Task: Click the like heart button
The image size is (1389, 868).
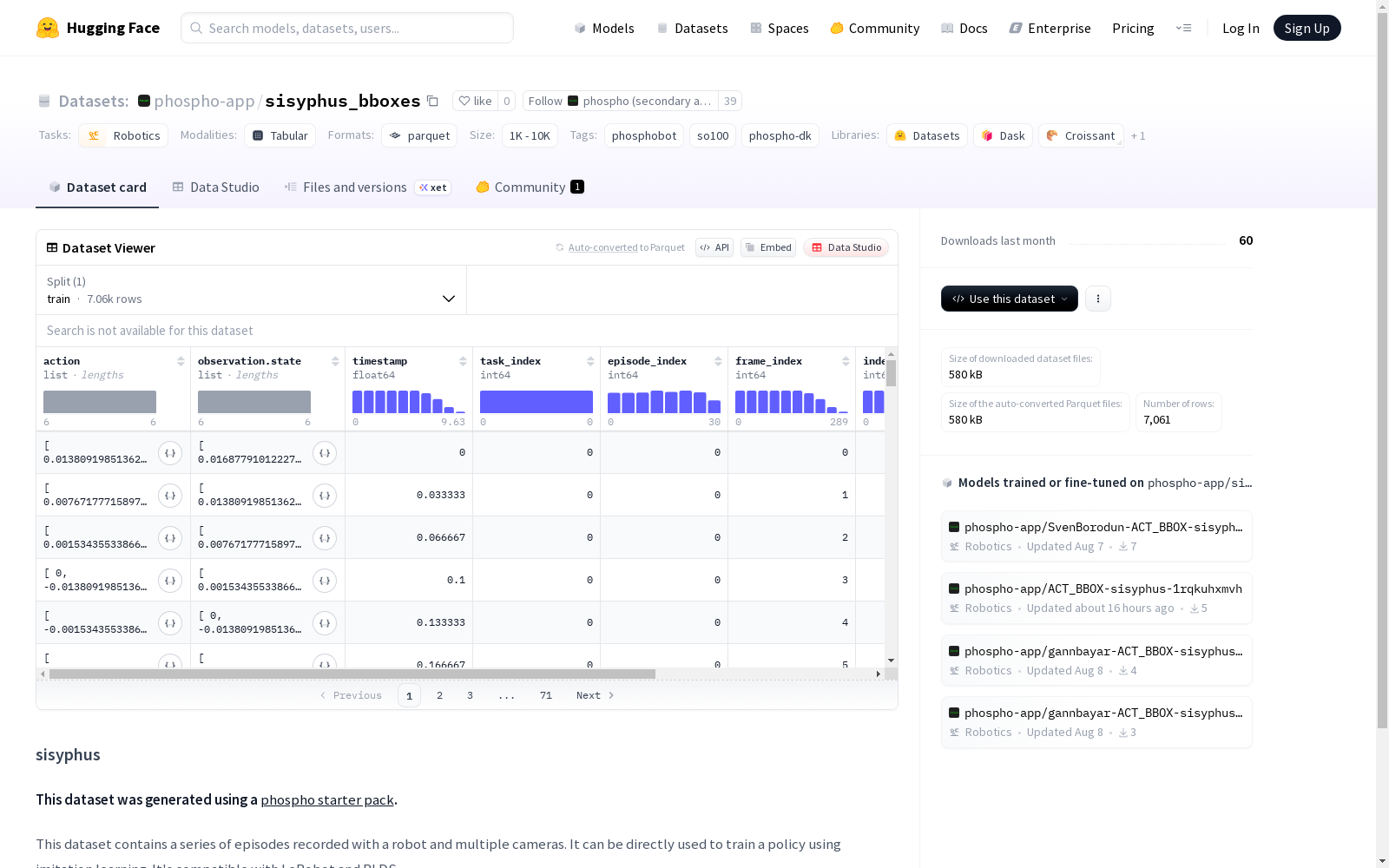Action: pyautogui.click(x=475, y=101)
